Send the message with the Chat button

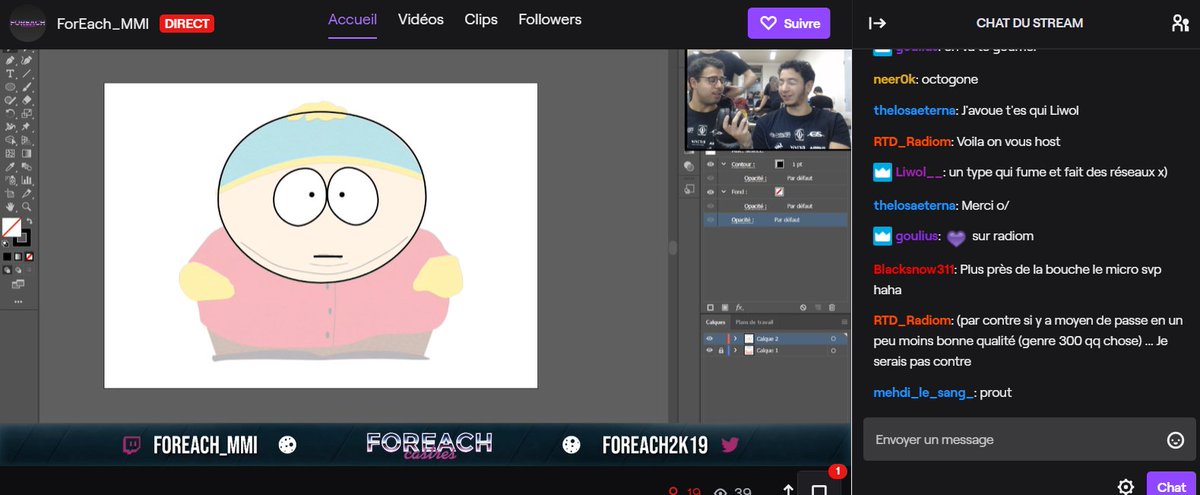(1171, 486)
